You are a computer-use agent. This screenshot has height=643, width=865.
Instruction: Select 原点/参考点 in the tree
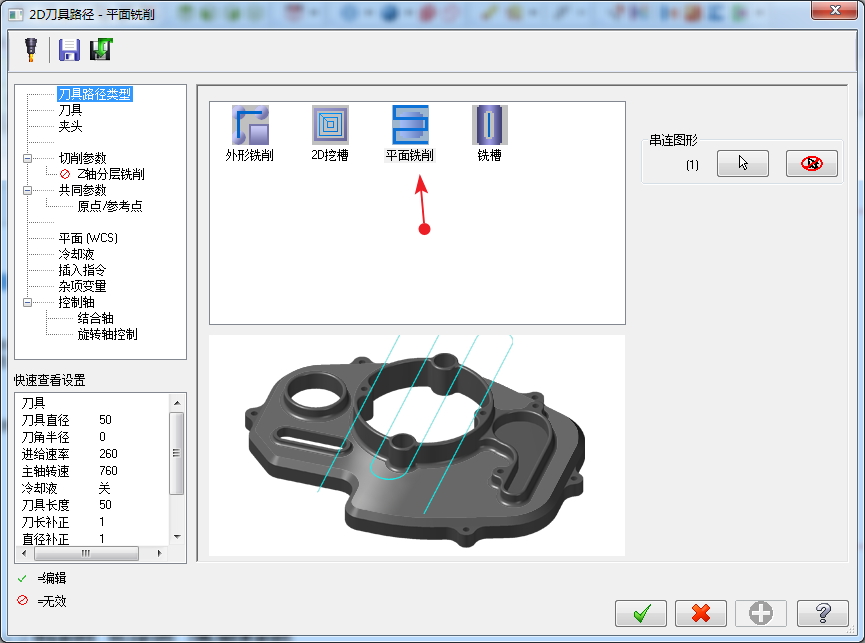coord(110,206)
